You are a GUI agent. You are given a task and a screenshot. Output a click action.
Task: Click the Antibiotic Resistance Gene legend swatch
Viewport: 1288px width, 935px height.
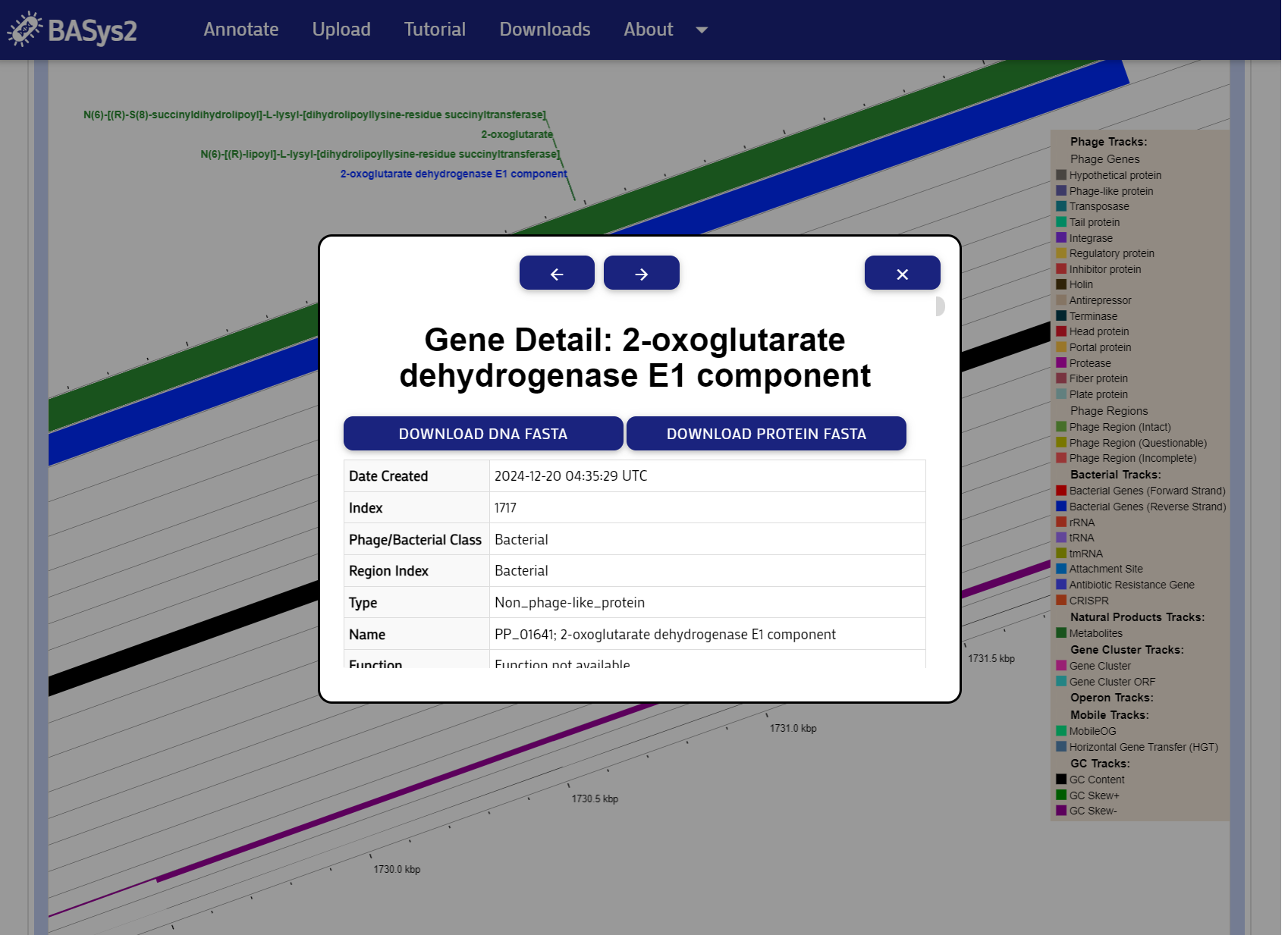pyautogui.click(x=1061, y=585)
